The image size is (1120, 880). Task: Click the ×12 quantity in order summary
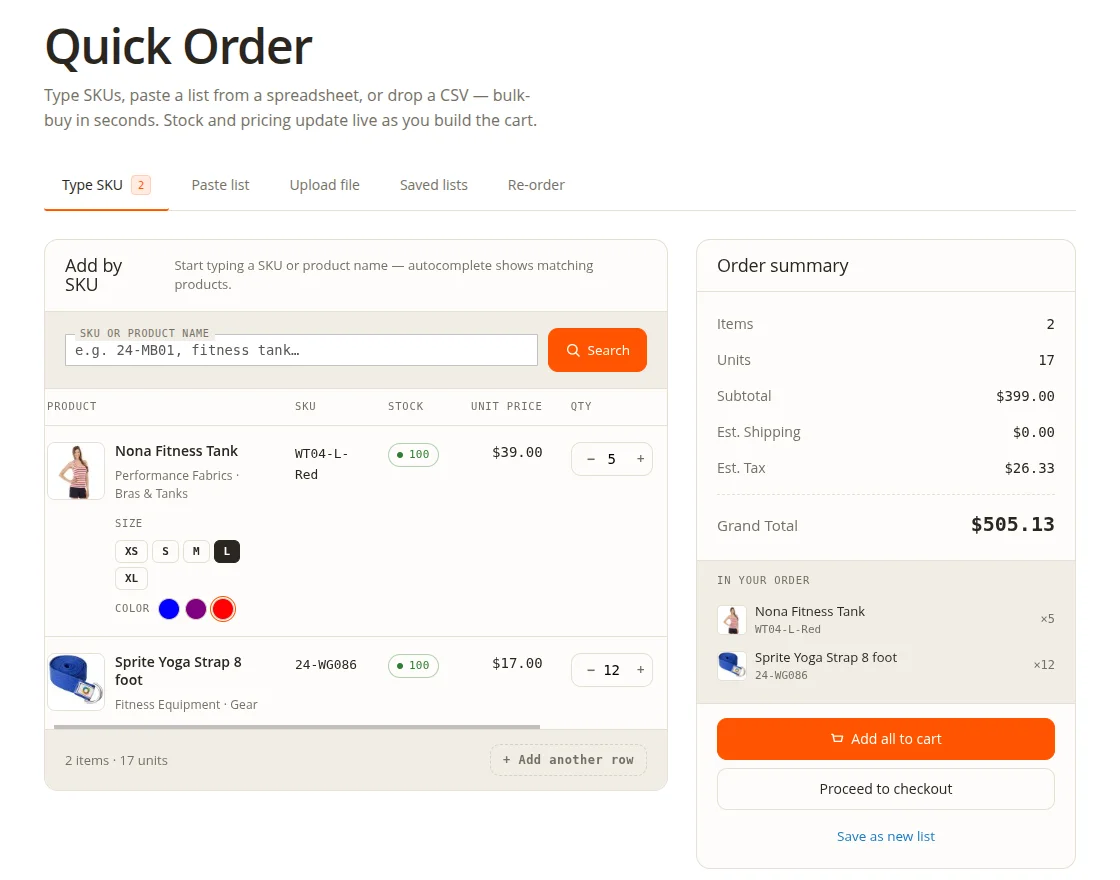tap(1044, 665)
